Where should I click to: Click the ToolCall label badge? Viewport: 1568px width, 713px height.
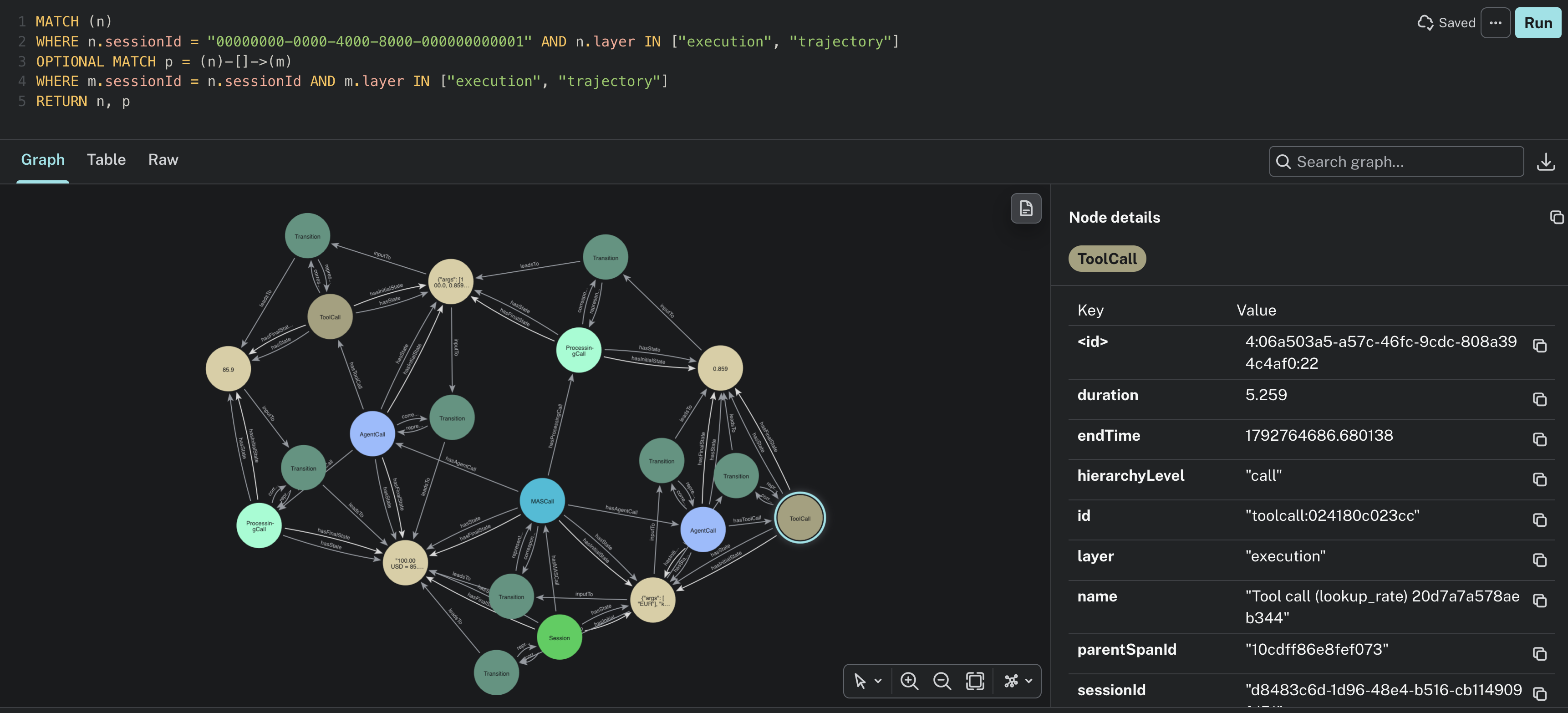point(1107,259)
